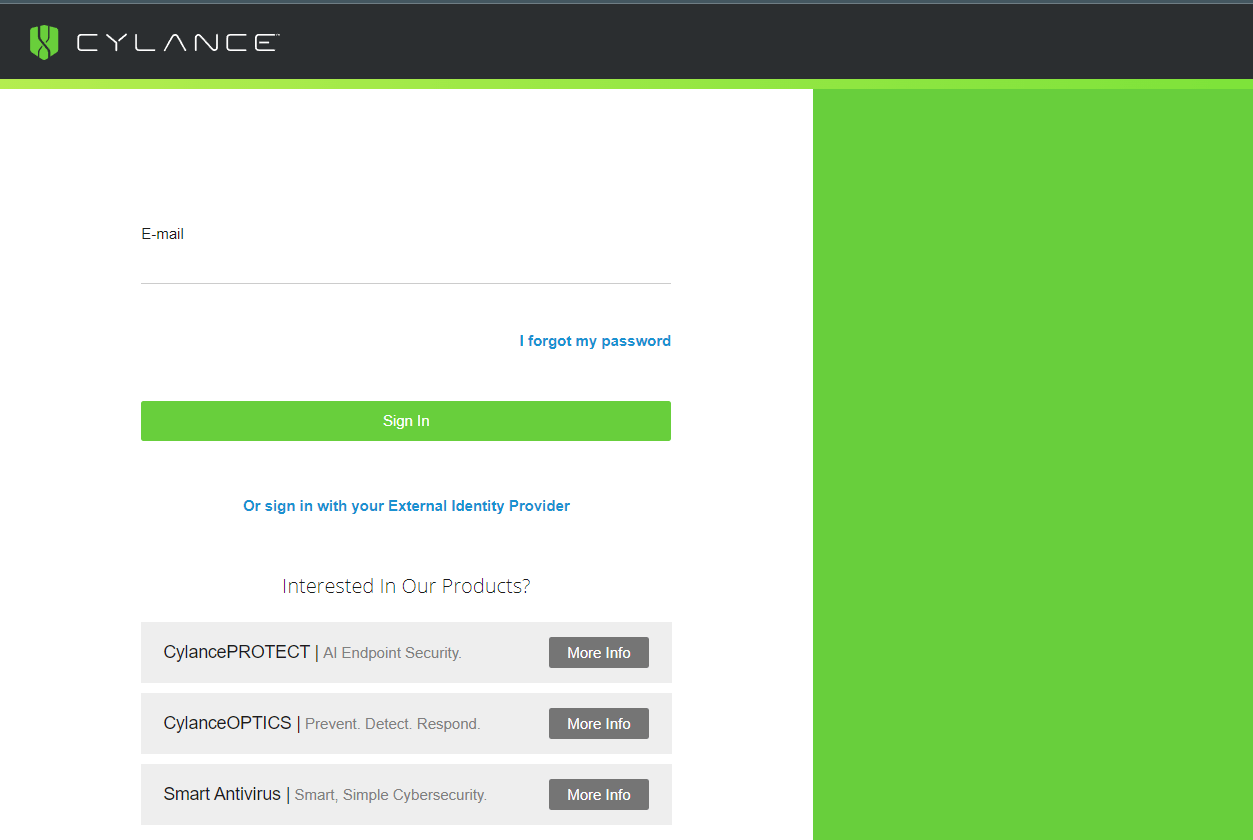Select the CylanceOPTICS product name
Screen dimensions: 1253x840
(x=227, y=723)
